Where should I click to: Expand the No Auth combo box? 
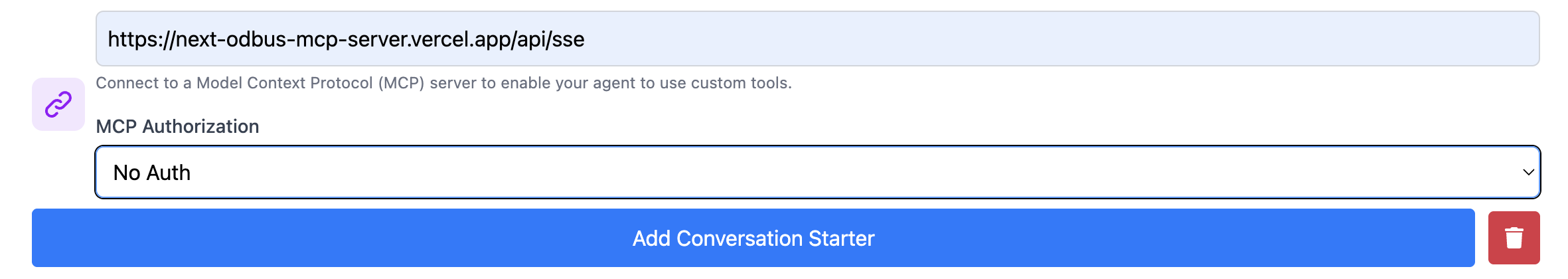click(x=817, y=172)
